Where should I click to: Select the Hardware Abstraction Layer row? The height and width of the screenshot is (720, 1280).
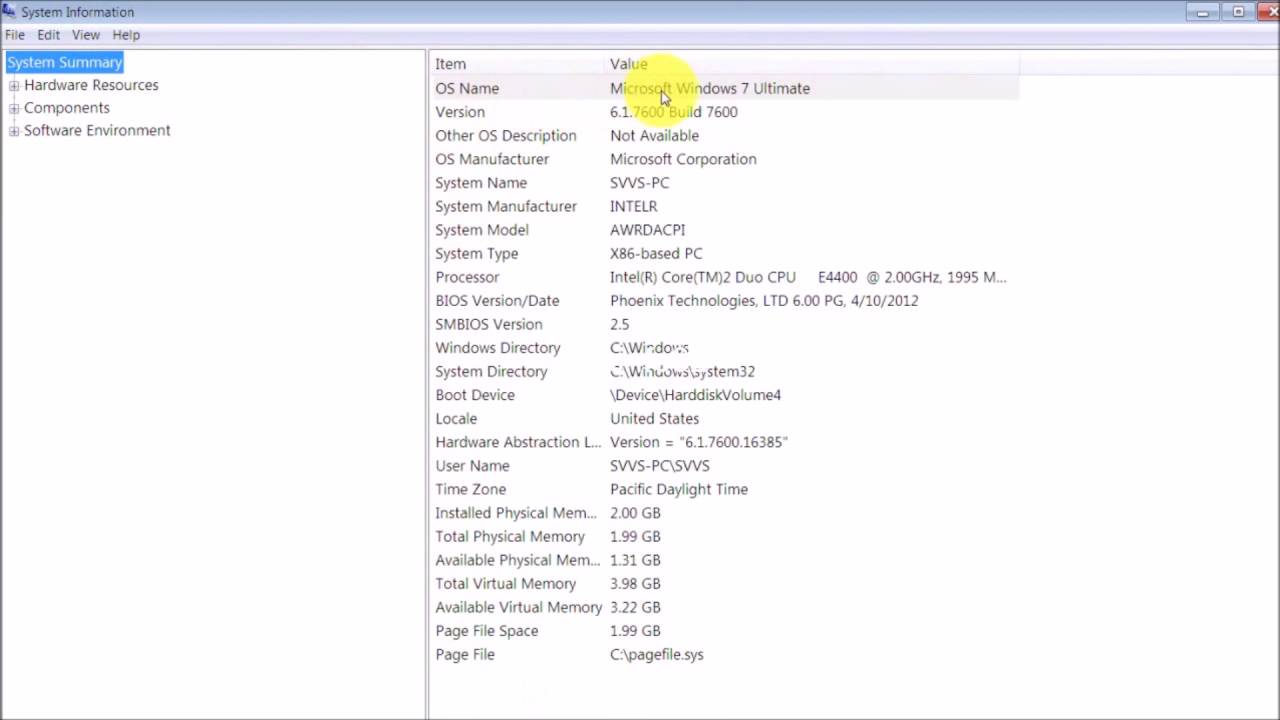tap(725, 442)
